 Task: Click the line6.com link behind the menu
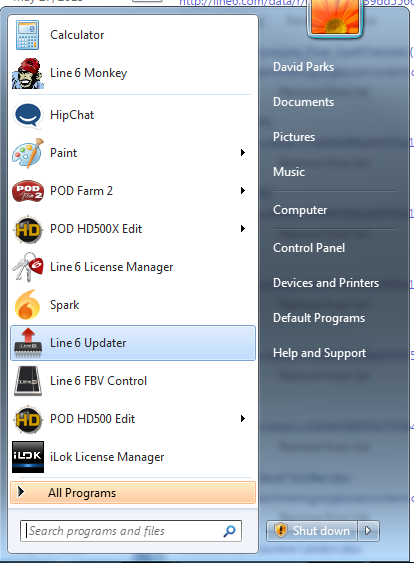(242, 3)
